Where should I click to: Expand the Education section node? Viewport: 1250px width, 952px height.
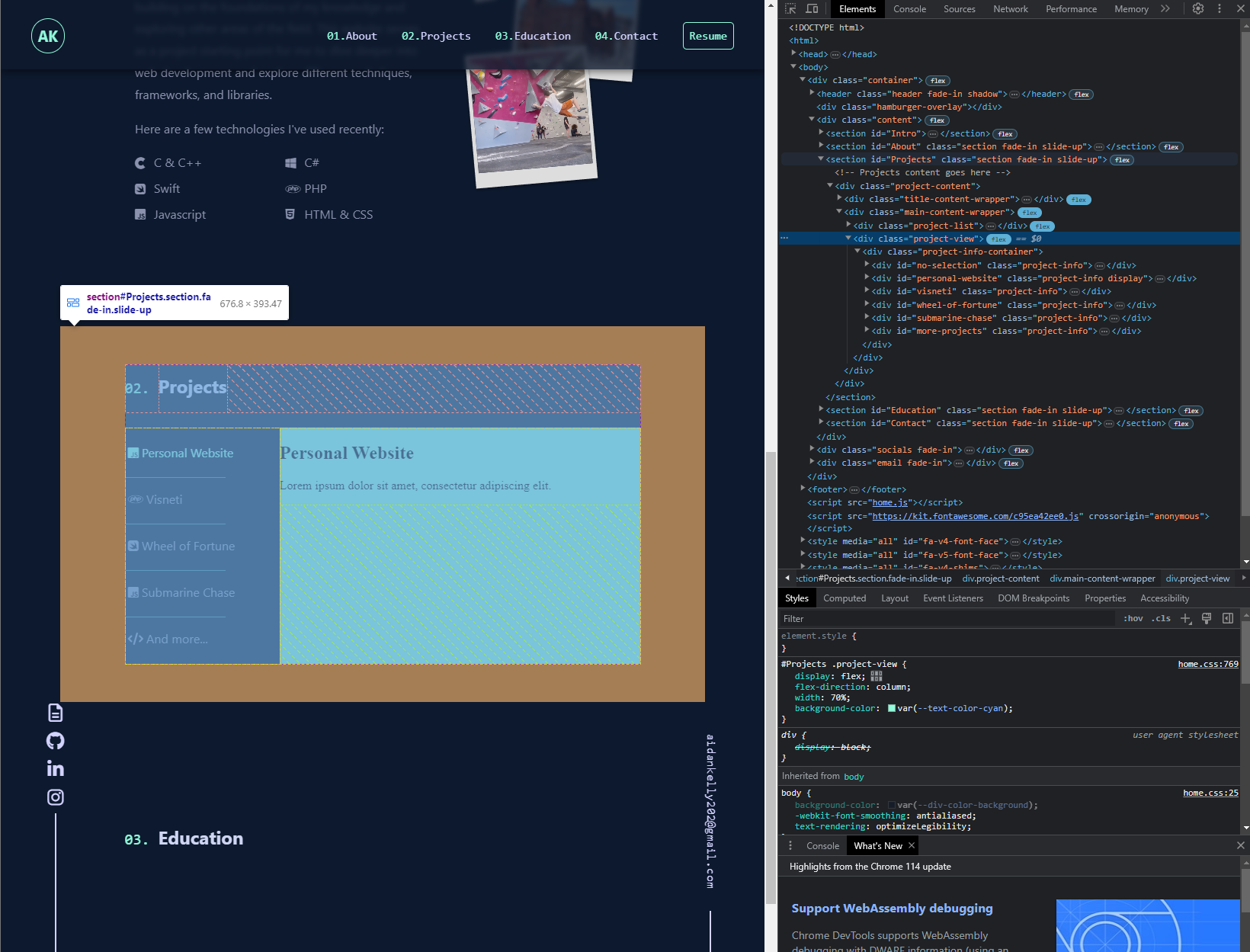click(x=822, y=410)
